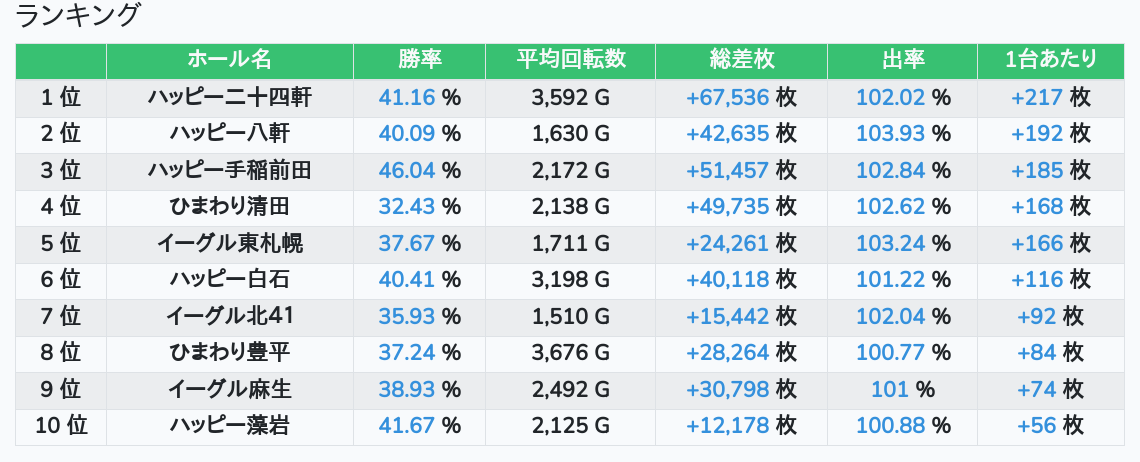Select the ハッピー白石 hall name
Image resolution: width=1140 pixels, height=462 pixels.
229,281
